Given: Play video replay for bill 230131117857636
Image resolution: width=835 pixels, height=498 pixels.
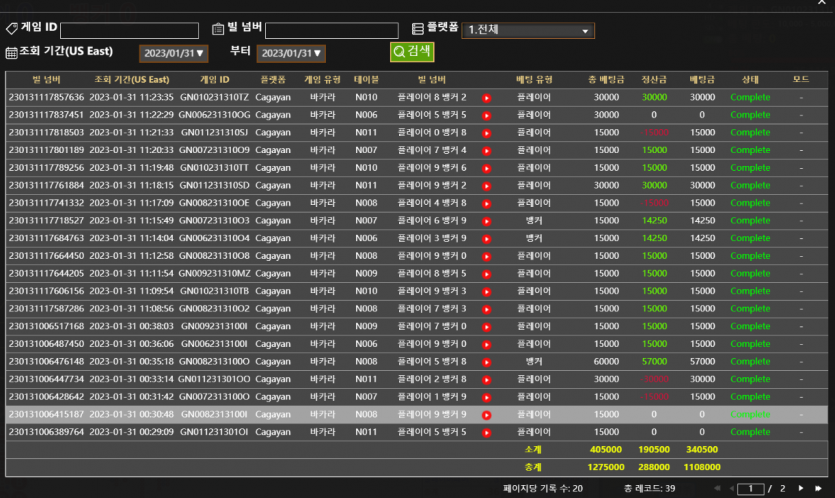Looking at the screenshot, I should click(x=486, y=98).
